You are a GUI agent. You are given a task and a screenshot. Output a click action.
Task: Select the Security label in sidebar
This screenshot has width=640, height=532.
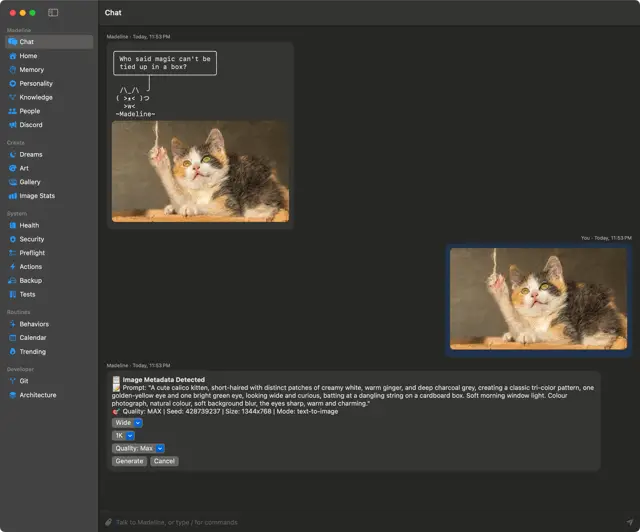tap(32, 239)
